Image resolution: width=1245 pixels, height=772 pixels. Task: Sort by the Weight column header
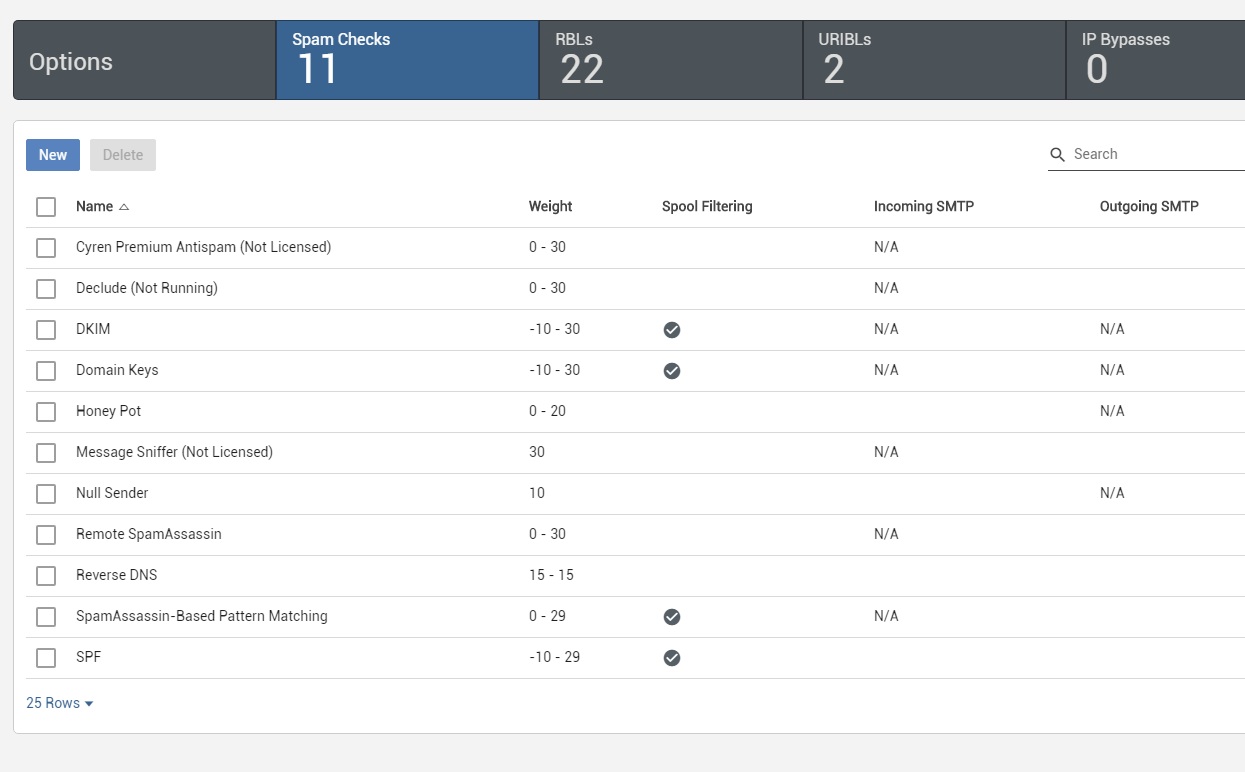[x=550, y=207]
